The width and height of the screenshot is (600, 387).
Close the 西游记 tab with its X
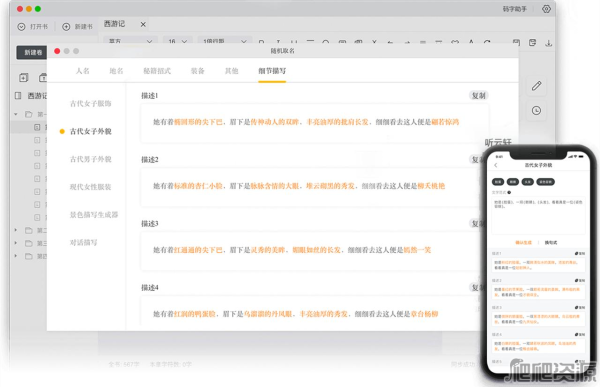(143, 24)
